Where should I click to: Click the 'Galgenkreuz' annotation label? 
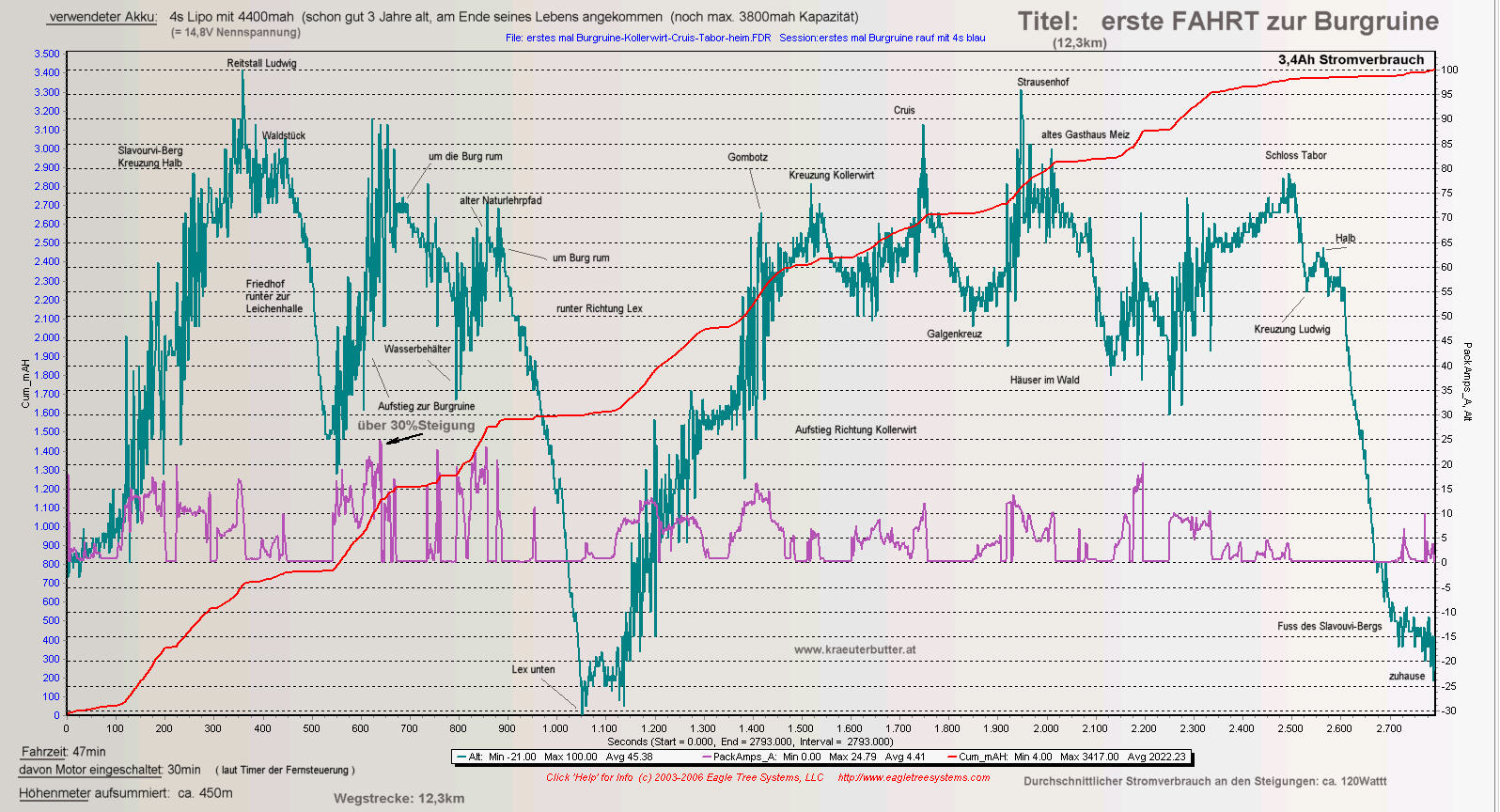tap(954, 334)
